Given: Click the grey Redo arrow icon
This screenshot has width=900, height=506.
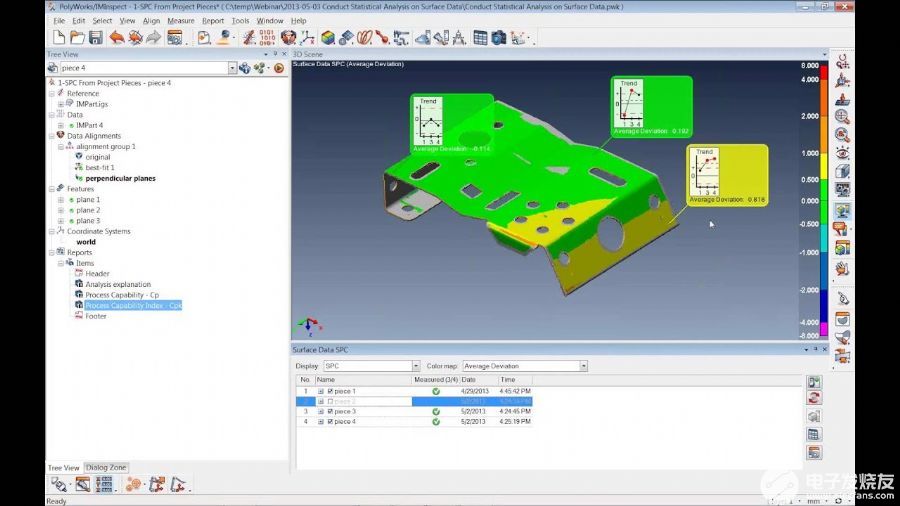Looking at the screenshot, I should [153, 38].
